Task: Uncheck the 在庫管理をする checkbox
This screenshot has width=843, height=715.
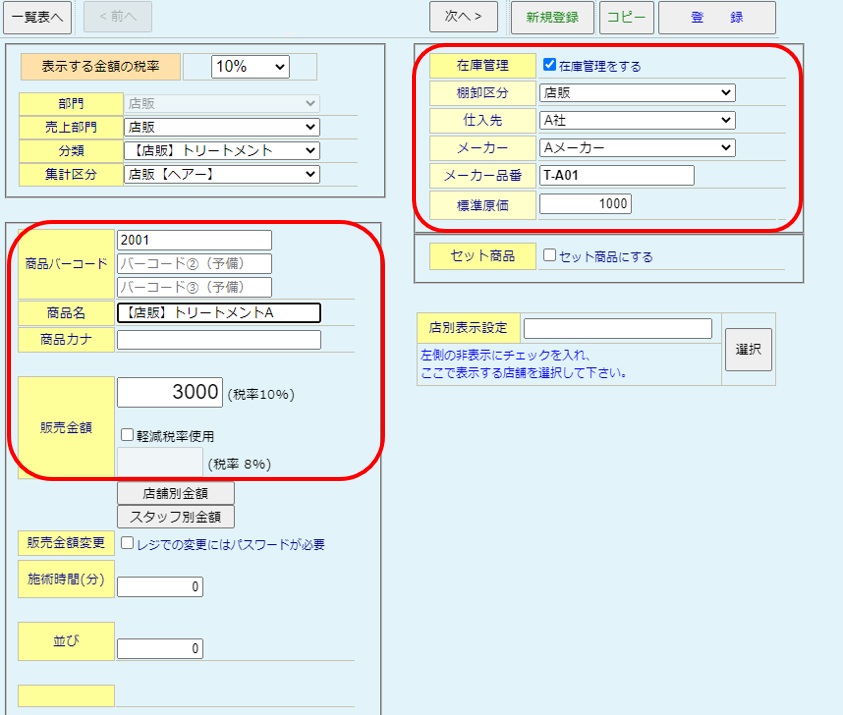Action: 549,65
